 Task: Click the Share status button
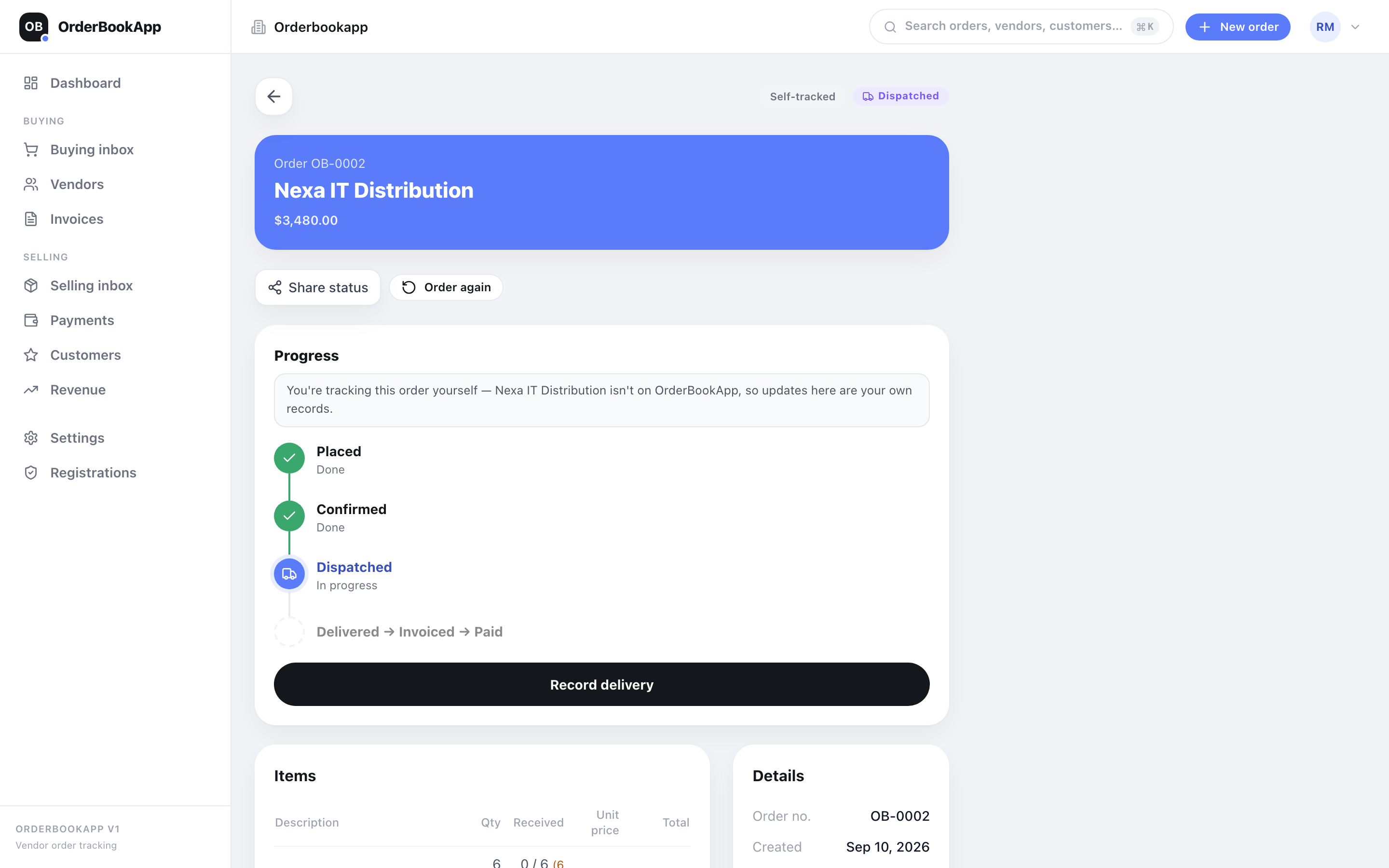[318, 287]
